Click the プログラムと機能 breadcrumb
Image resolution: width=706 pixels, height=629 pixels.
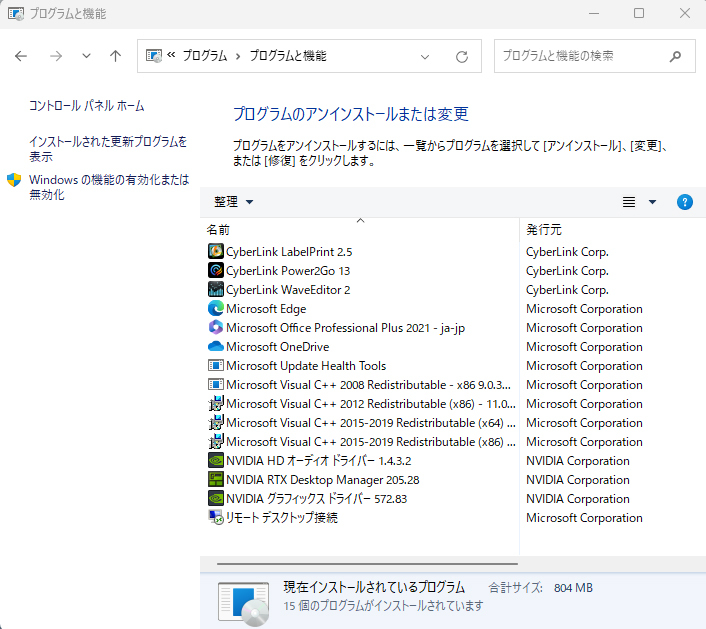[288, 56]
